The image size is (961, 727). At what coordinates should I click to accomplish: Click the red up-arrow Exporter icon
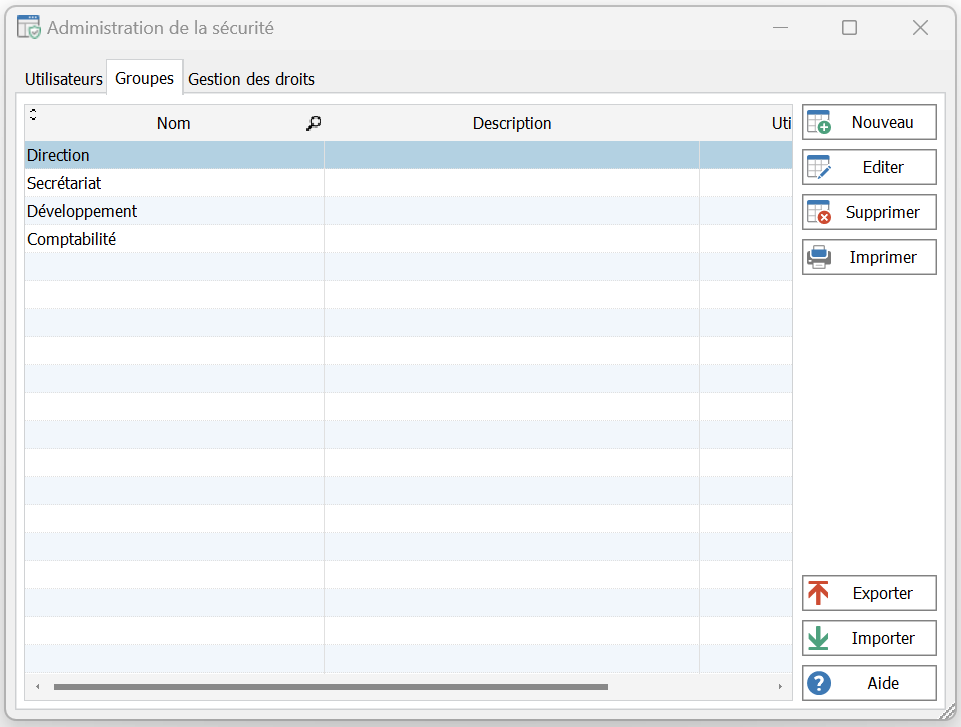point(819,593)
